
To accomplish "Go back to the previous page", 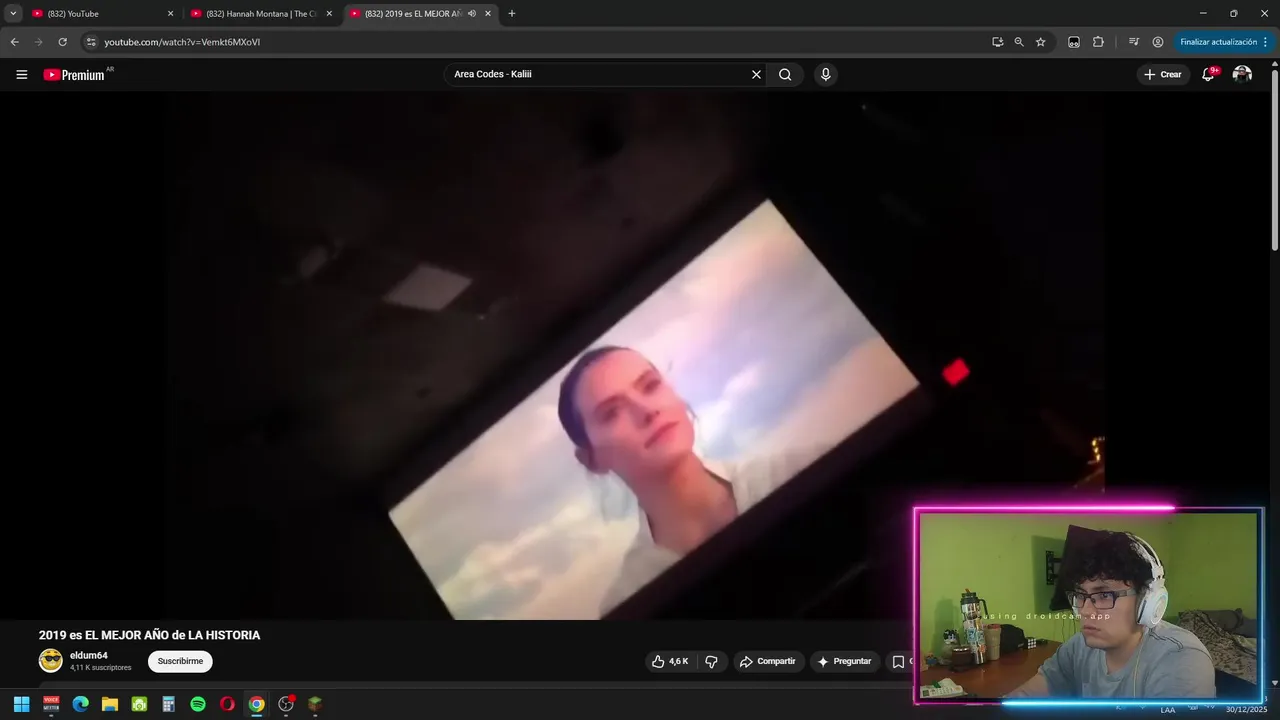I will click(14, 42).
